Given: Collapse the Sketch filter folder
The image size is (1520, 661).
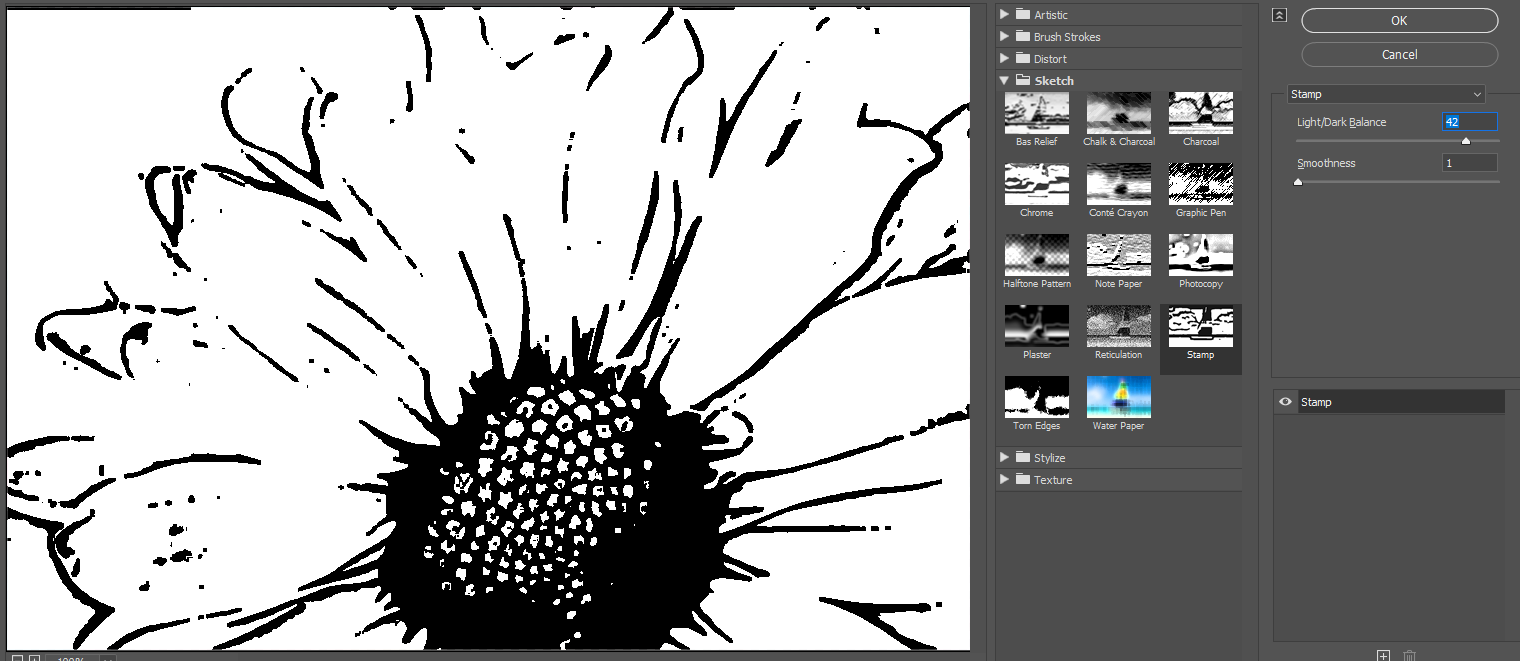Looking at the screenshot, I should pyautogui.click(x=1005, y=80).
